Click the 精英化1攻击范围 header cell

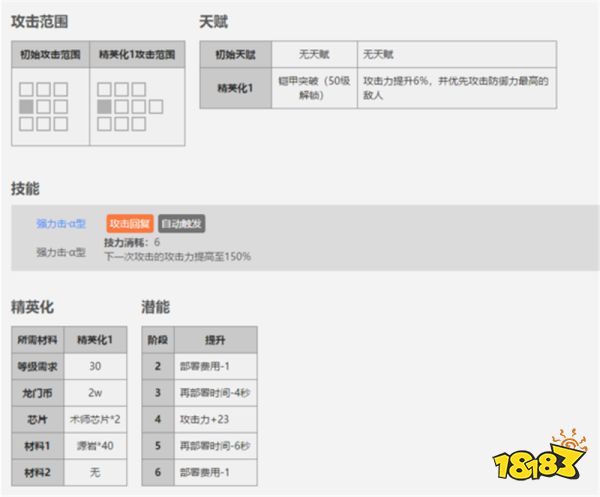pos(138,54)
